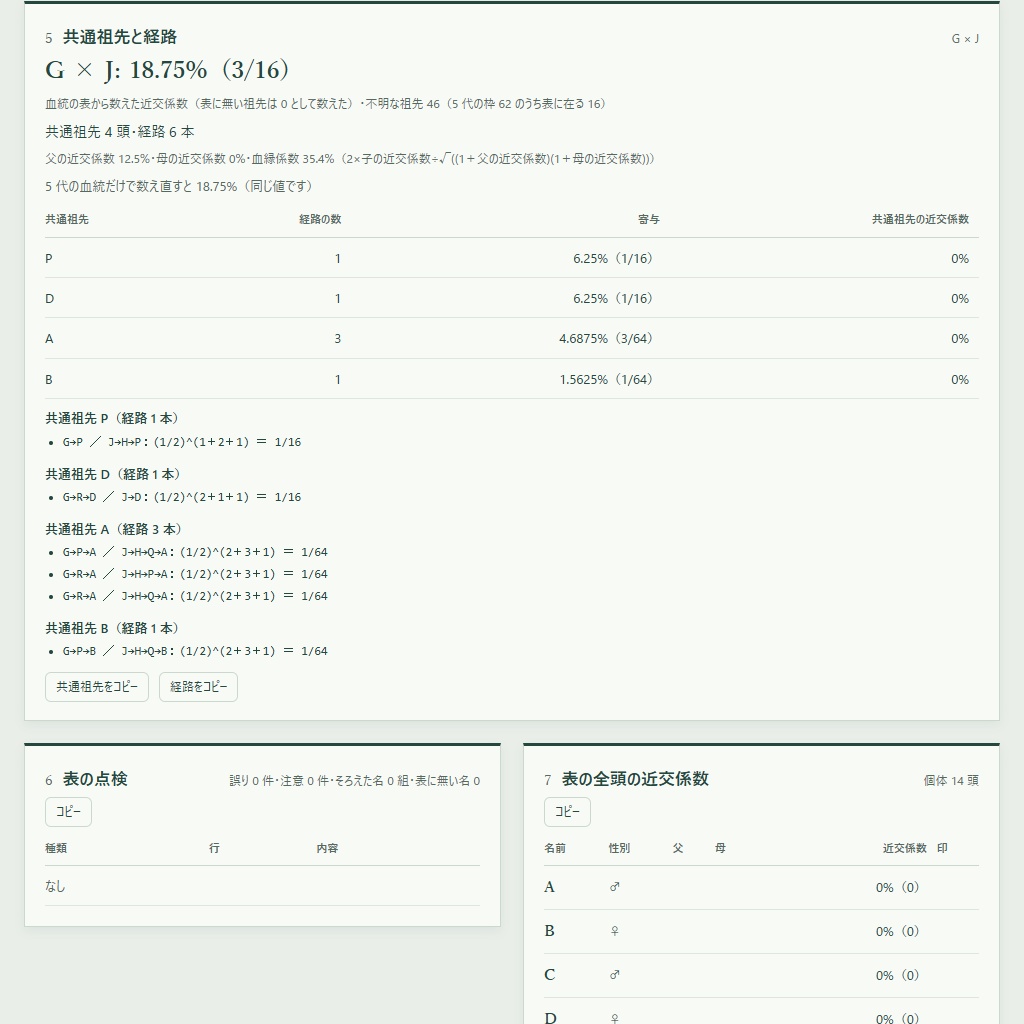Image resolution: width=1024 pixels, height=1024 pixels.
Task: Click the G × J label at top right
Action: pyautogui.click(x=965, y=39)
